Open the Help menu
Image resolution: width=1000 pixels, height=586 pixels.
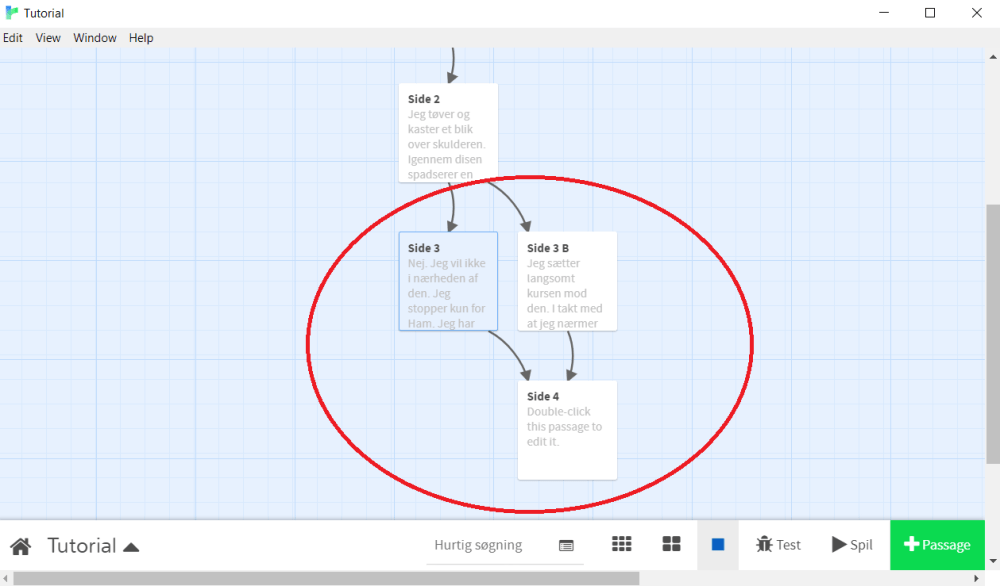pos(141,38)
